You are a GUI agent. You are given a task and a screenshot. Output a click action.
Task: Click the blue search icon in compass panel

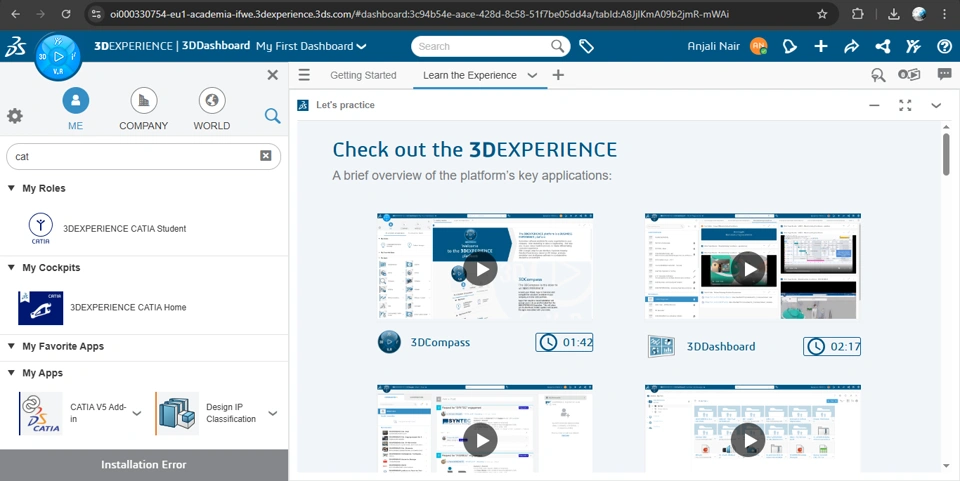272,116
